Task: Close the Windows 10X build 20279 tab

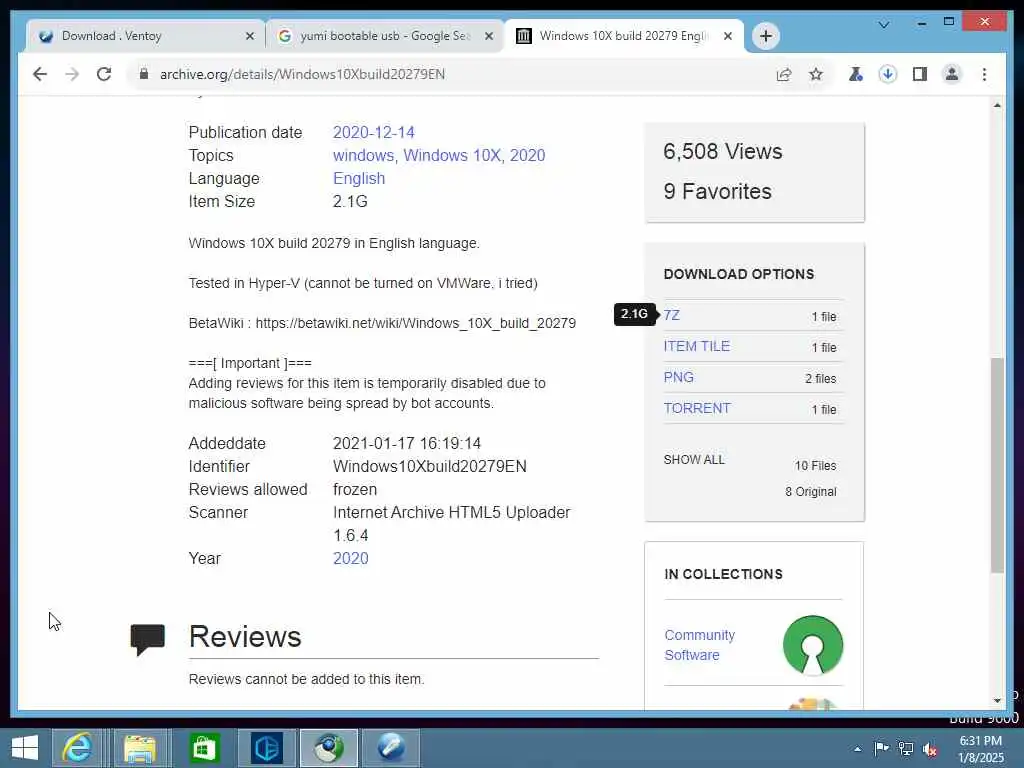Action: 728,37
